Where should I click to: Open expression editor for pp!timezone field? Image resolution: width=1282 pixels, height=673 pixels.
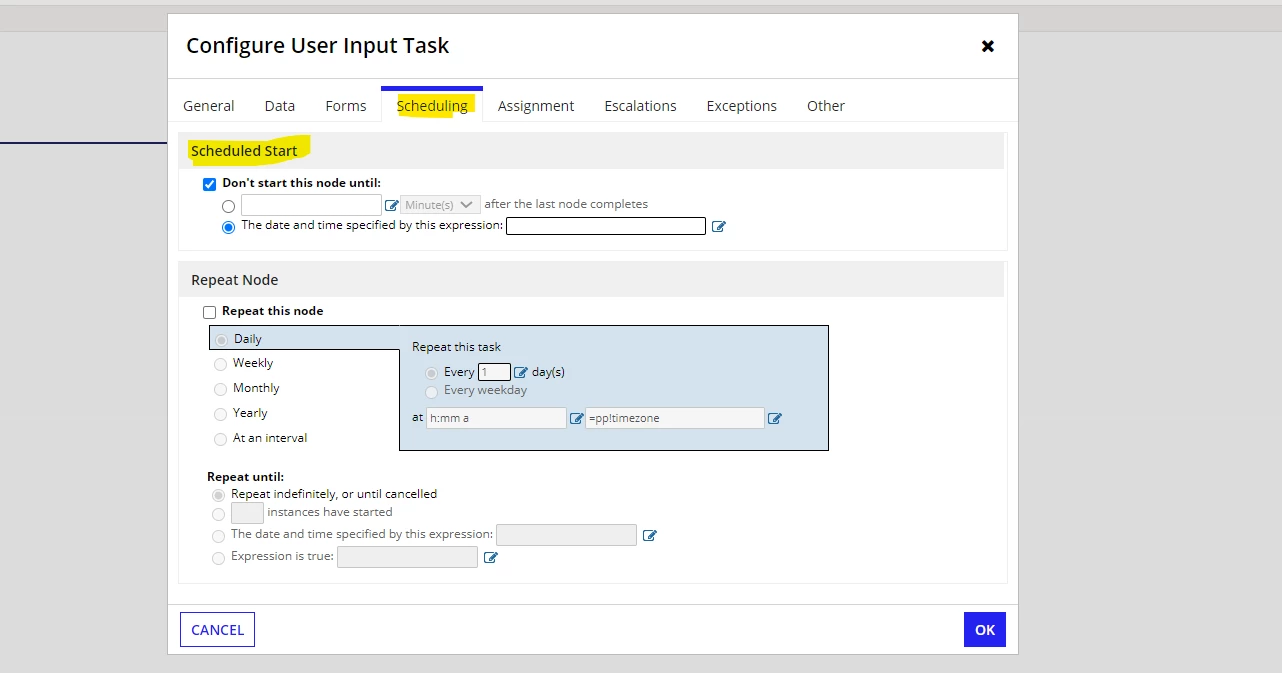coord(774,419)
